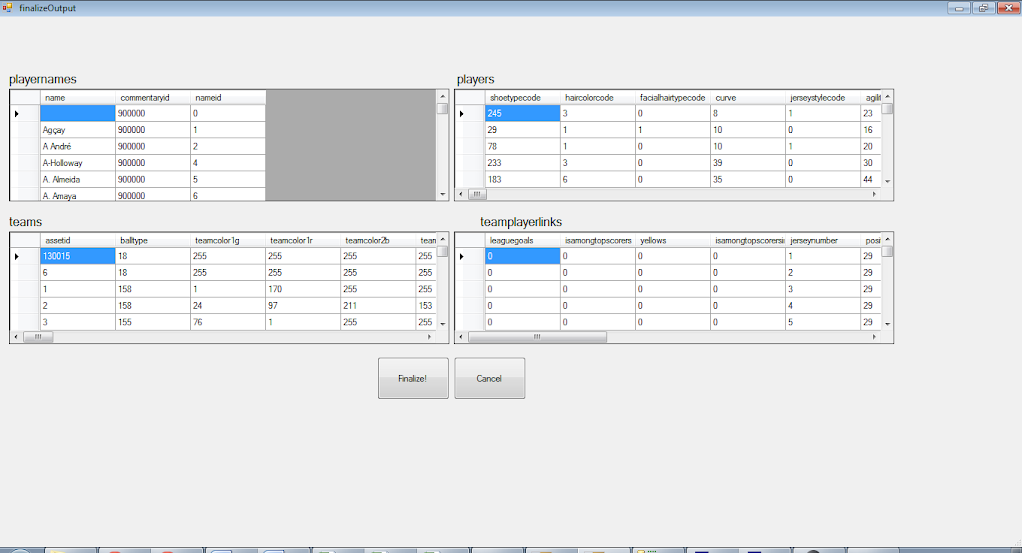This screenshot has height=553, width=1022.
Task: Click the right arrow of teams horizontal scrollbar
Action: 430,337
